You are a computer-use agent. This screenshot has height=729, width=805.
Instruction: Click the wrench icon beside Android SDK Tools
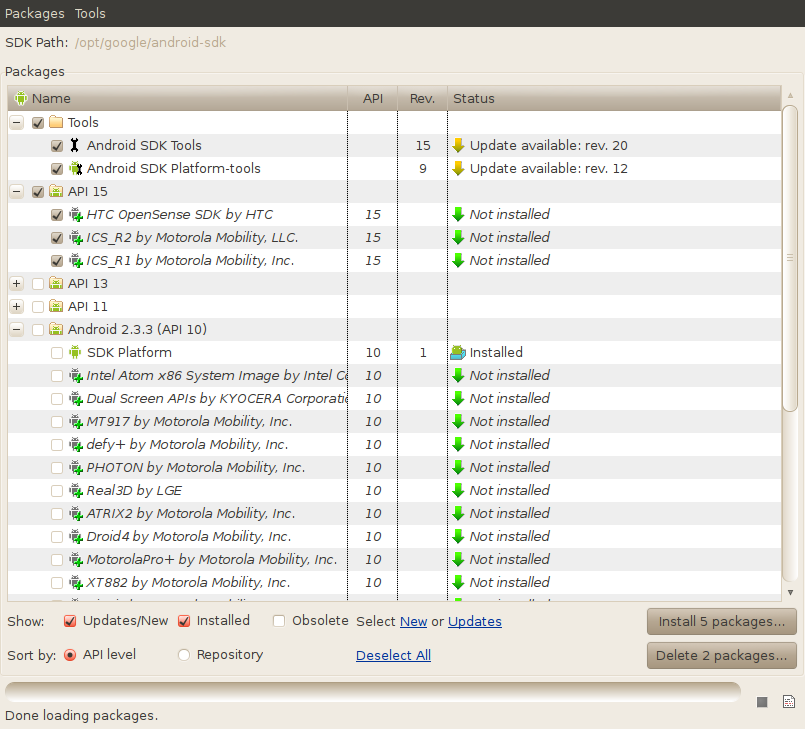tap(74, 145)
